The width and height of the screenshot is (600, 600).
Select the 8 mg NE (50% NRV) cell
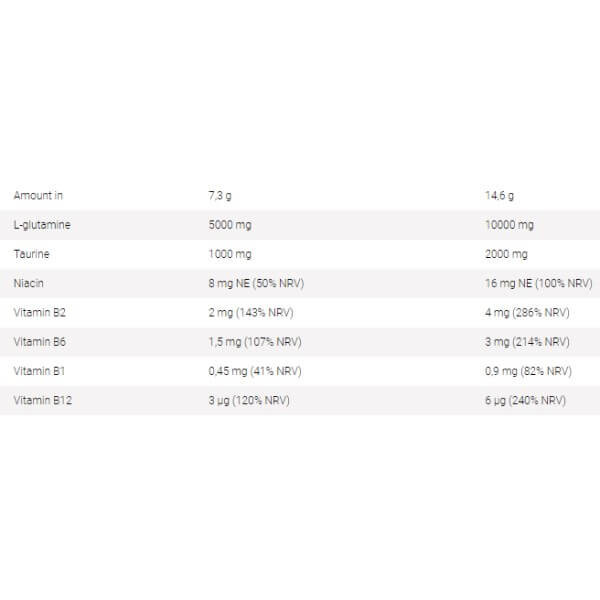(255, 283)
